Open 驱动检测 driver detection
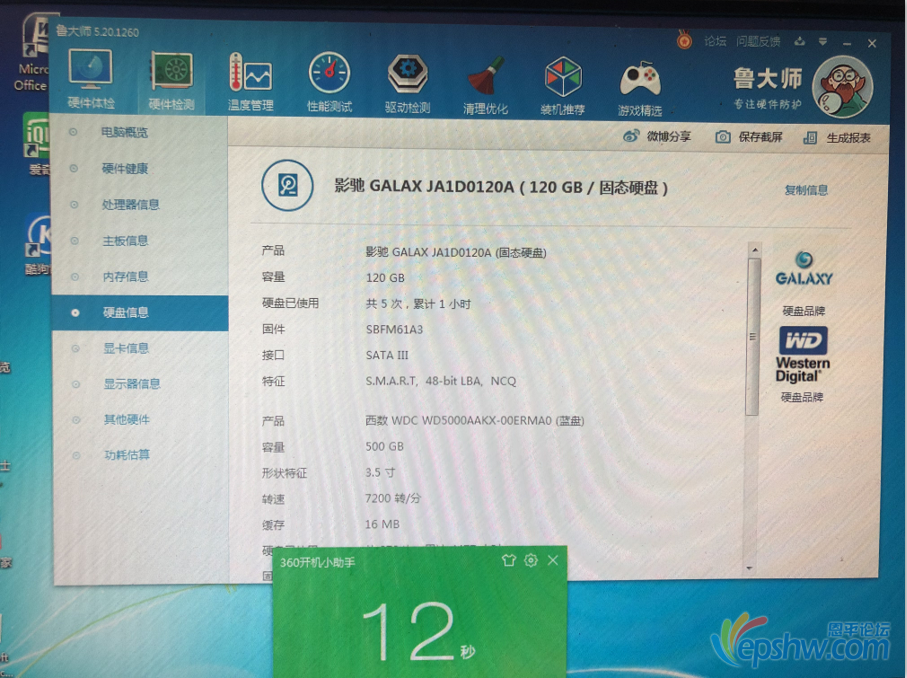 point(407,83)
